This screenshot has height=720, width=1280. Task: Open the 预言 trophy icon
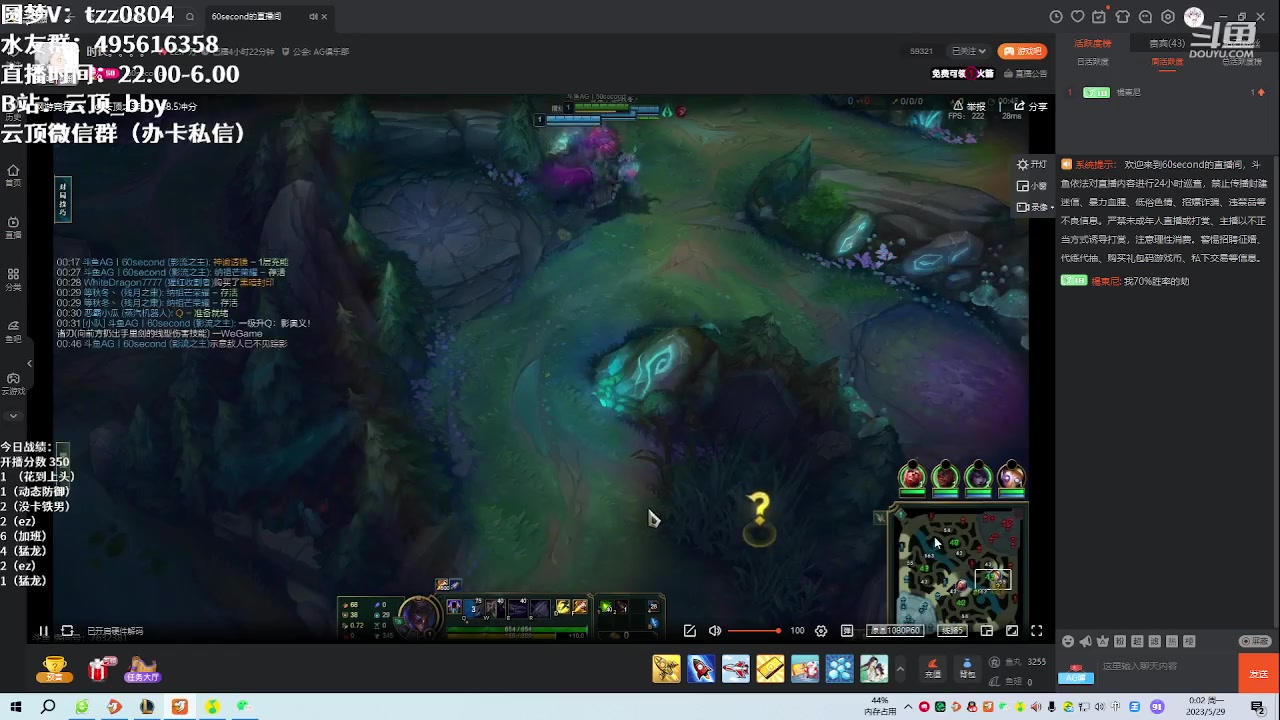click(x=54, y=669)
